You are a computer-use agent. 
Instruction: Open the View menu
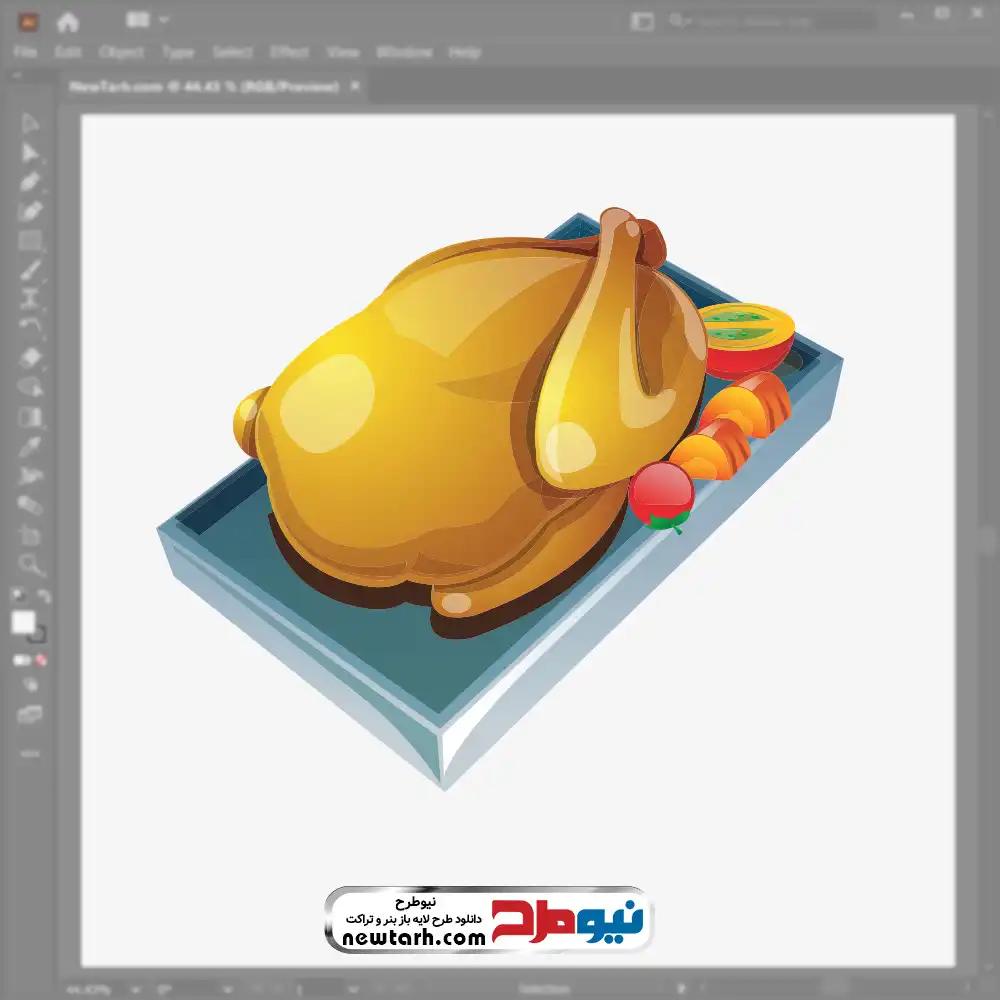tap(343, 52)
